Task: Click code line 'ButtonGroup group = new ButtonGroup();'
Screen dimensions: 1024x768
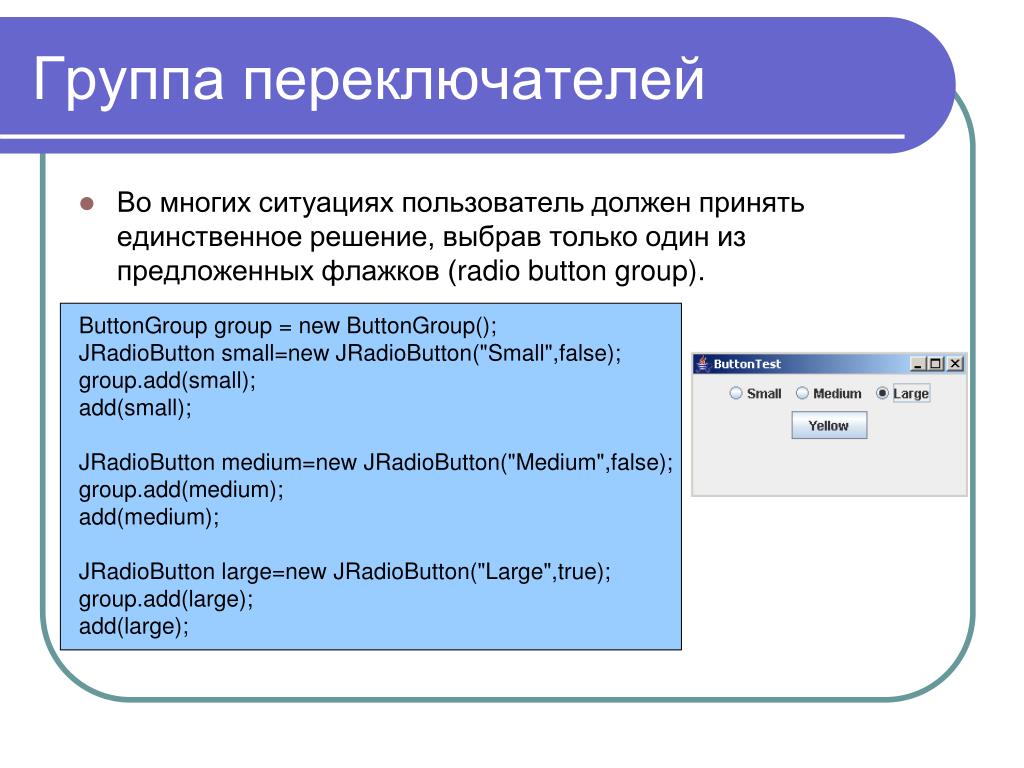Action: pyautogui.click(x=287, y=325)
